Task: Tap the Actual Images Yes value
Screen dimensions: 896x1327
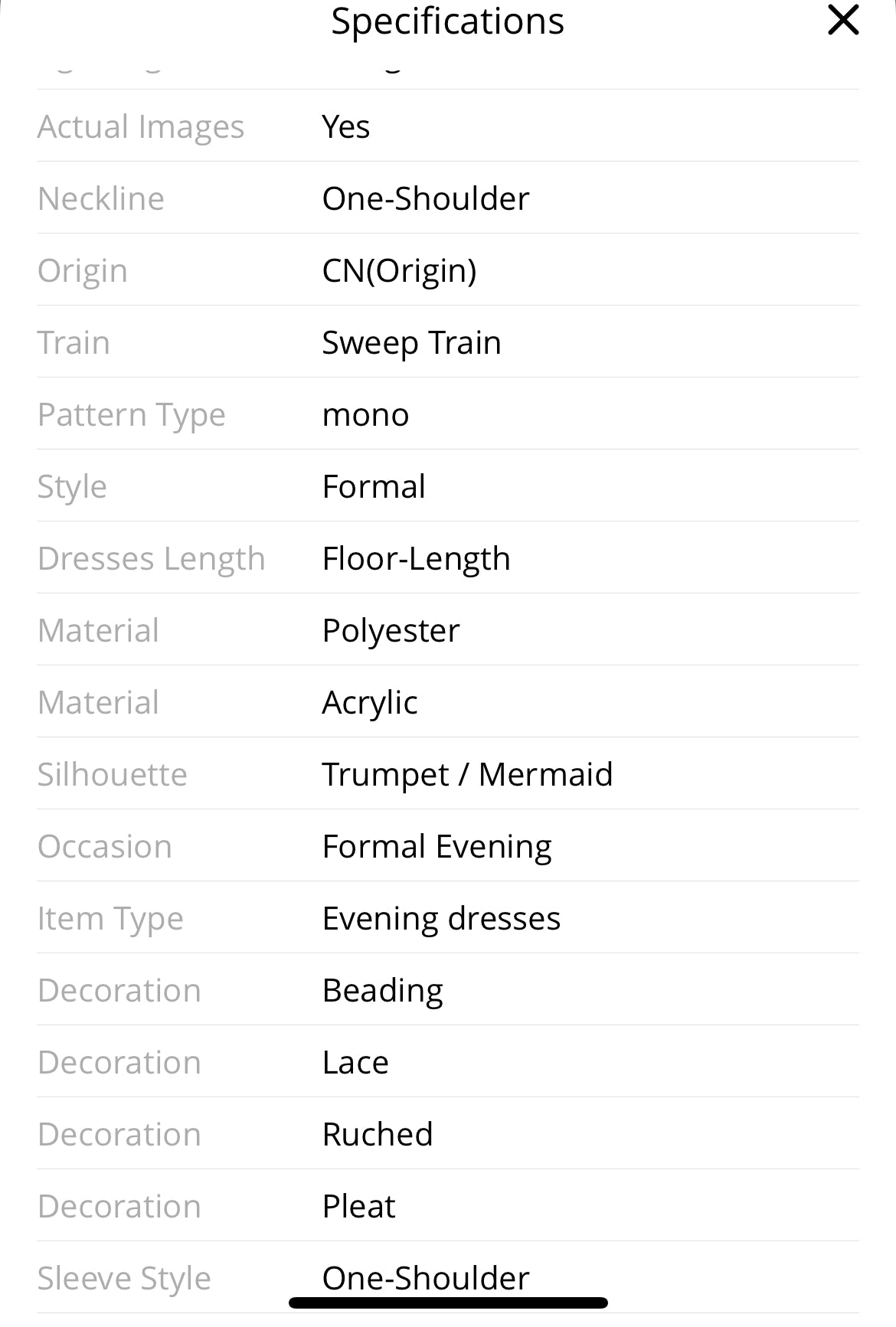Action: pos(346,127)
